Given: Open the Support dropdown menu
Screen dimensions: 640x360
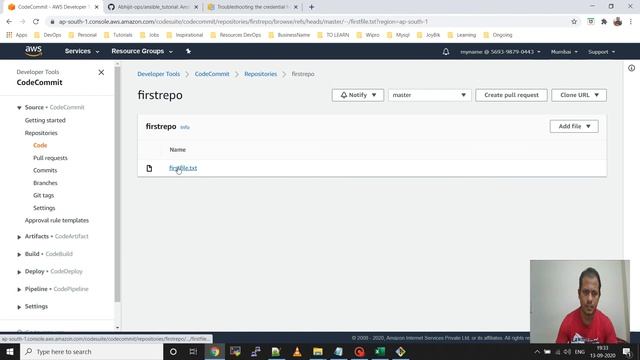Looking at the screenshot, I should 602,52.
